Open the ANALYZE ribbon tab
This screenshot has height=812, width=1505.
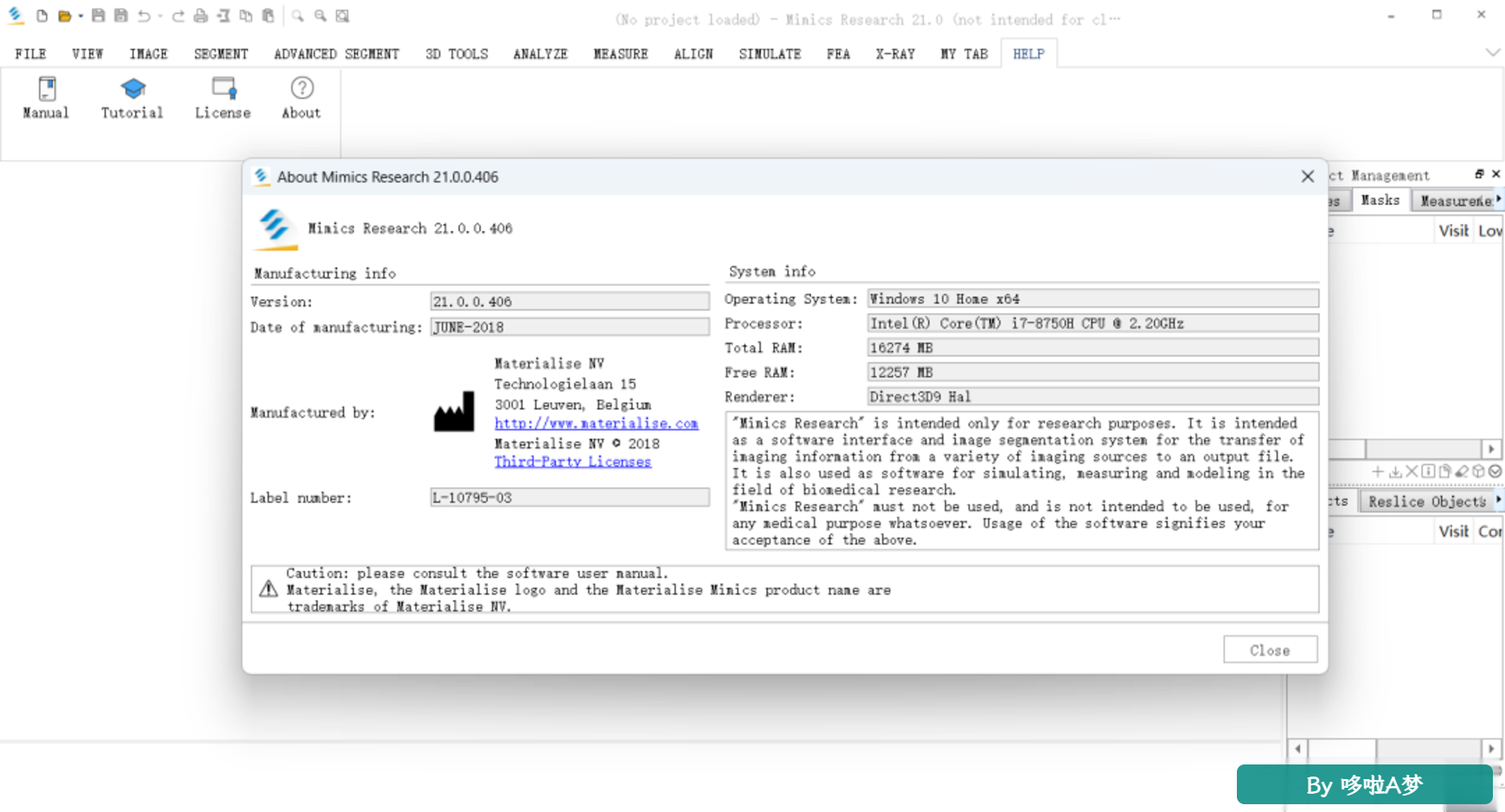click(x=541, y=54)
